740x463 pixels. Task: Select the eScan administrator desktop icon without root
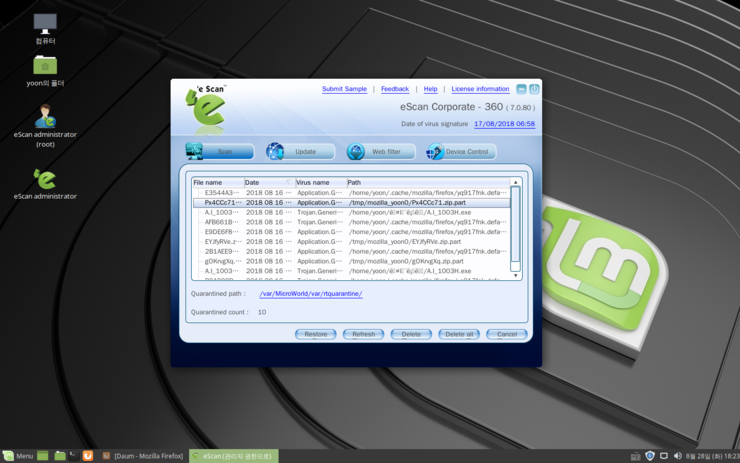coord(45,185)
